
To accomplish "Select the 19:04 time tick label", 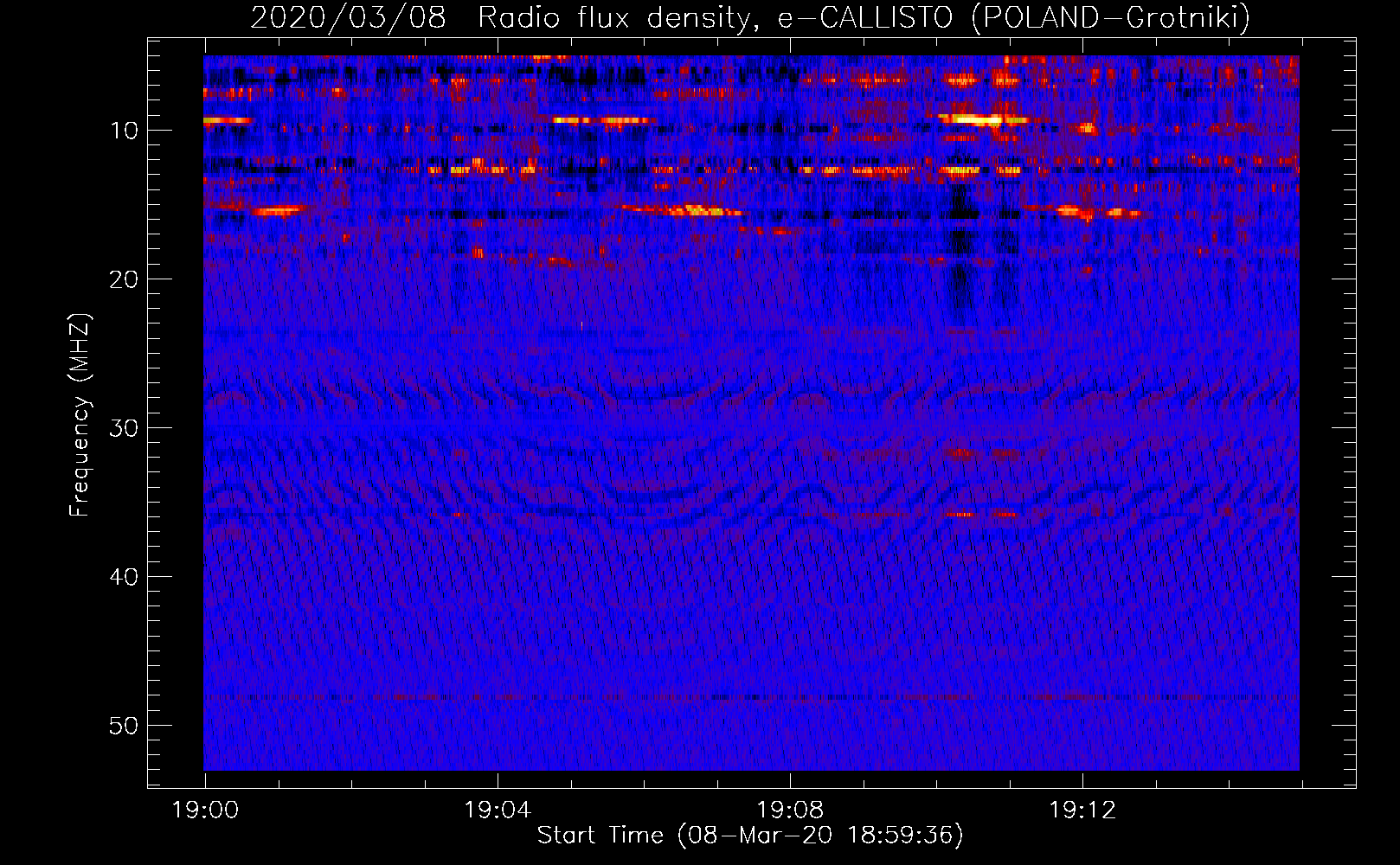I will click(x=498, y=811).
